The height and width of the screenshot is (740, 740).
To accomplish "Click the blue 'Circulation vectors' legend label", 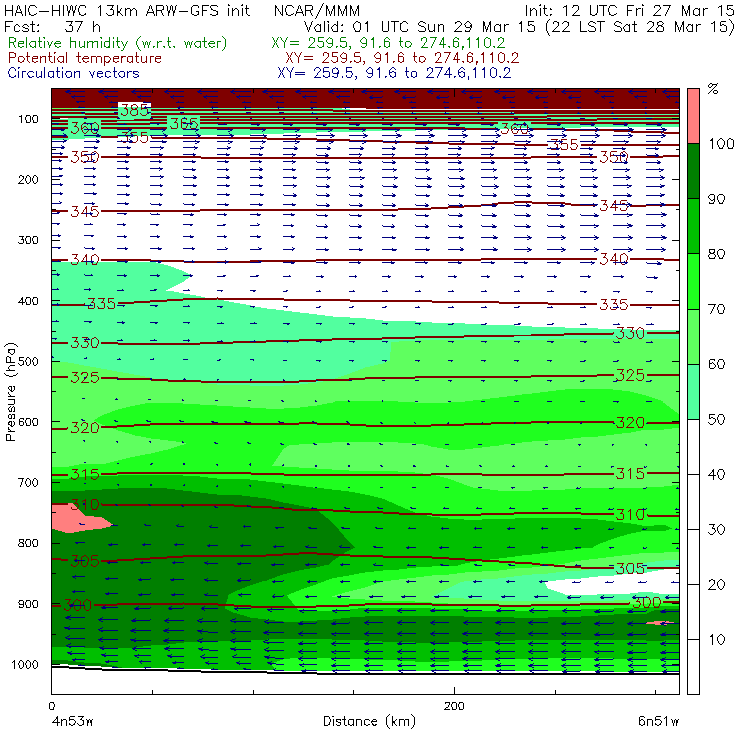I will pos(74,73).
